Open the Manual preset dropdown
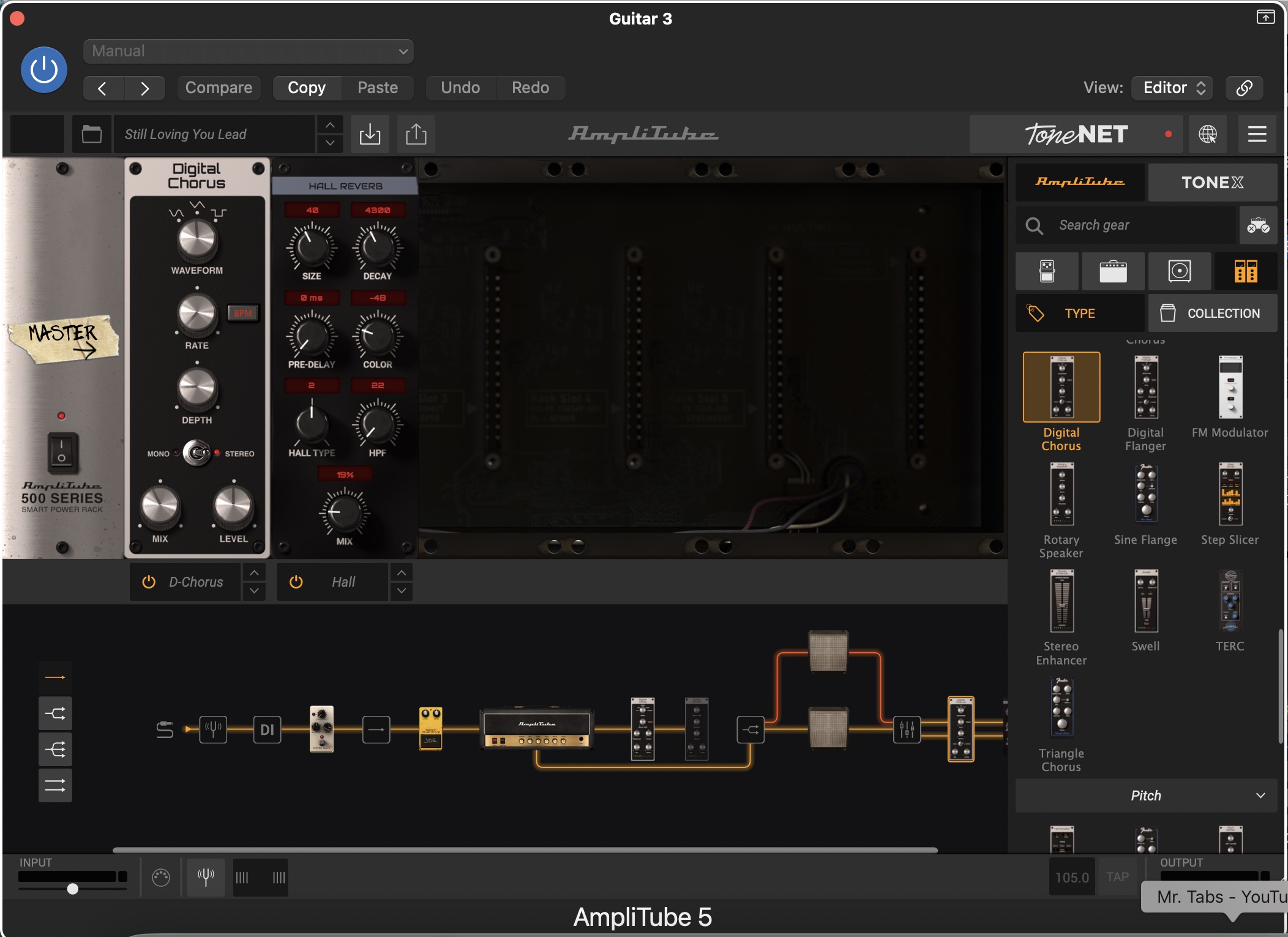The height and width of the screenshot is (937, 1288). [248, 51]
